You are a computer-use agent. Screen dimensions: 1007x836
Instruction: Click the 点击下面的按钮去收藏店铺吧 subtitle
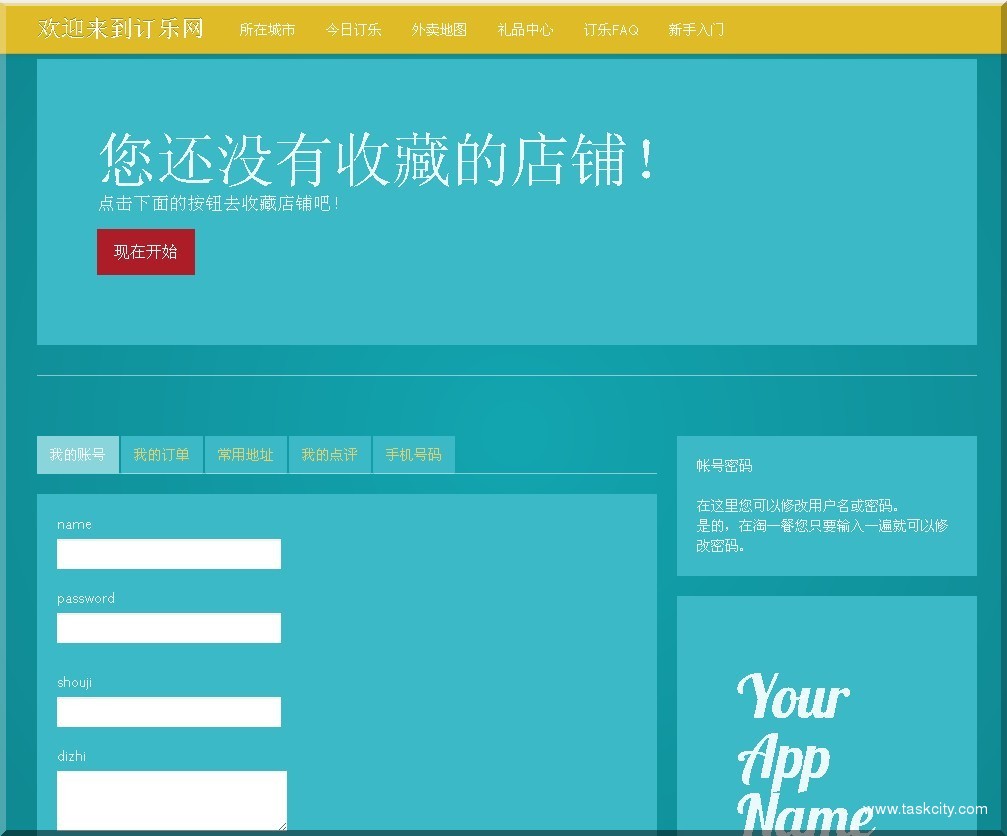tap(218, 204)
